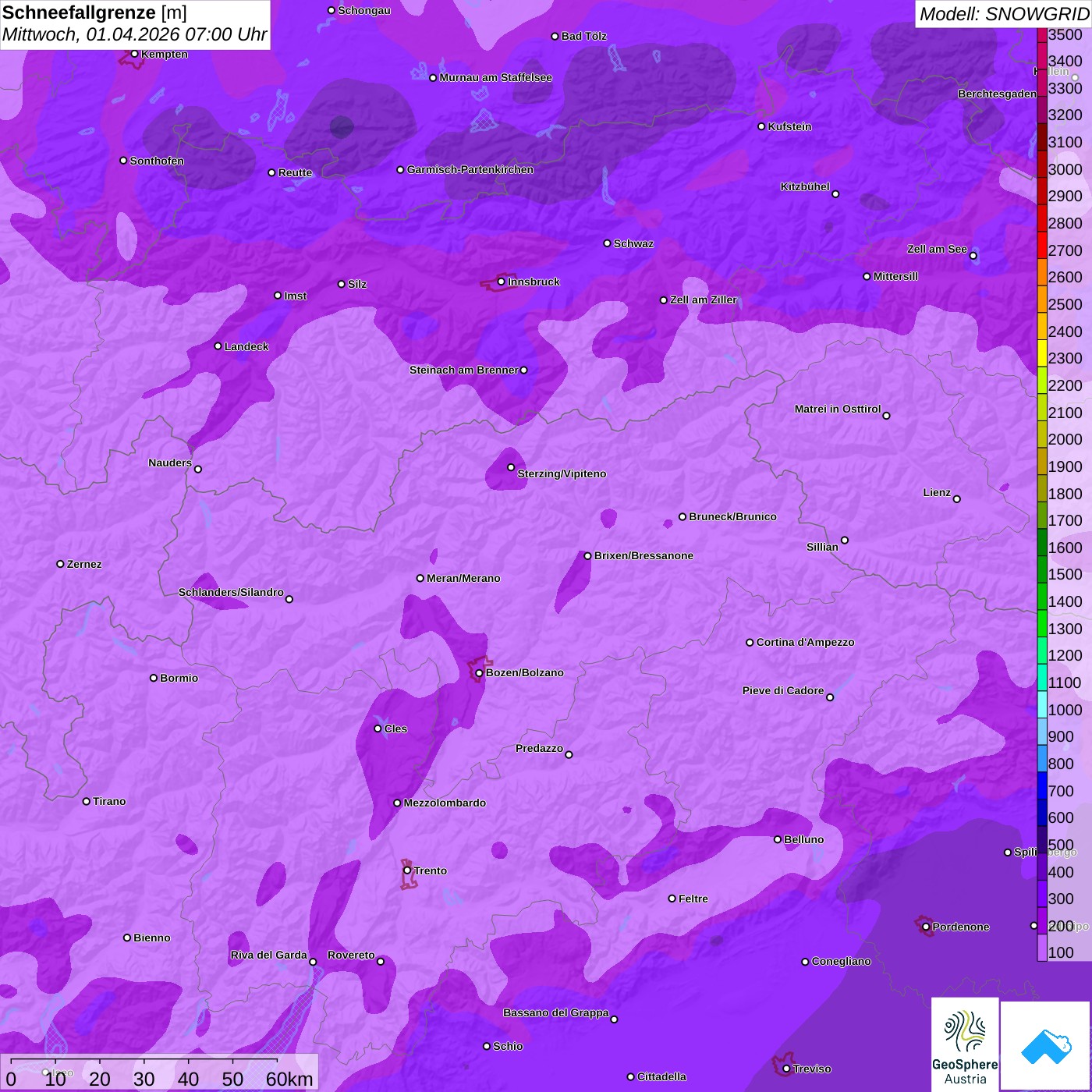Click the Zell am See marker dot
The height and width of the screenshot is (1092, 1092).
pyautogui.click(x=973, y=255)
